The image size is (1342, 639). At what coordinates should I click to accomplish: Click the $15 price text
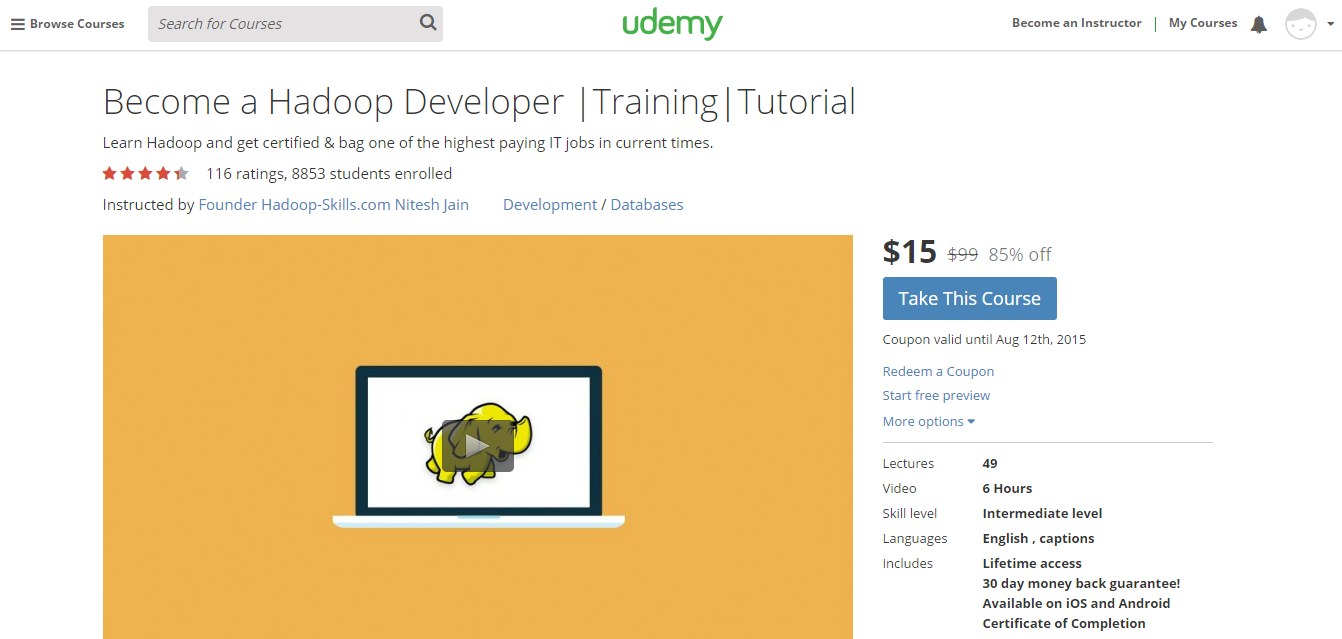tap(910, 252)
